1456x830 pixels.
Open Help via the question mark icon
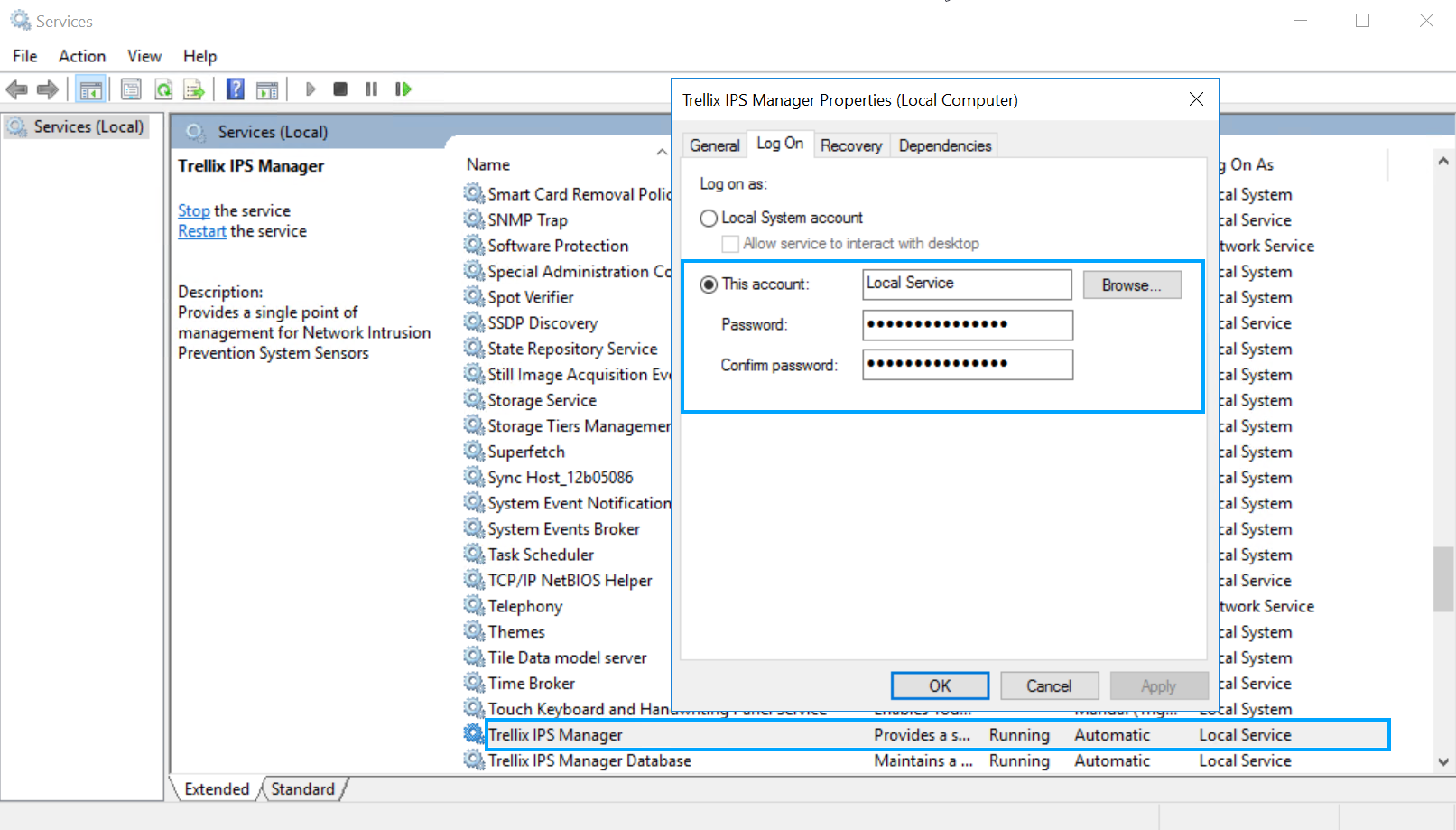[236, 89]
